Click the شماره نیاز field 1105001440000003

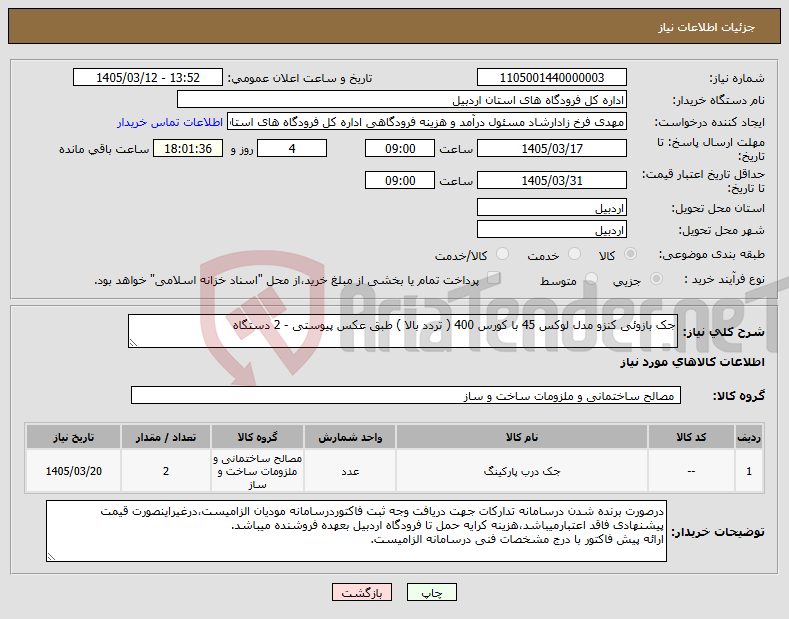coord(551,78)
